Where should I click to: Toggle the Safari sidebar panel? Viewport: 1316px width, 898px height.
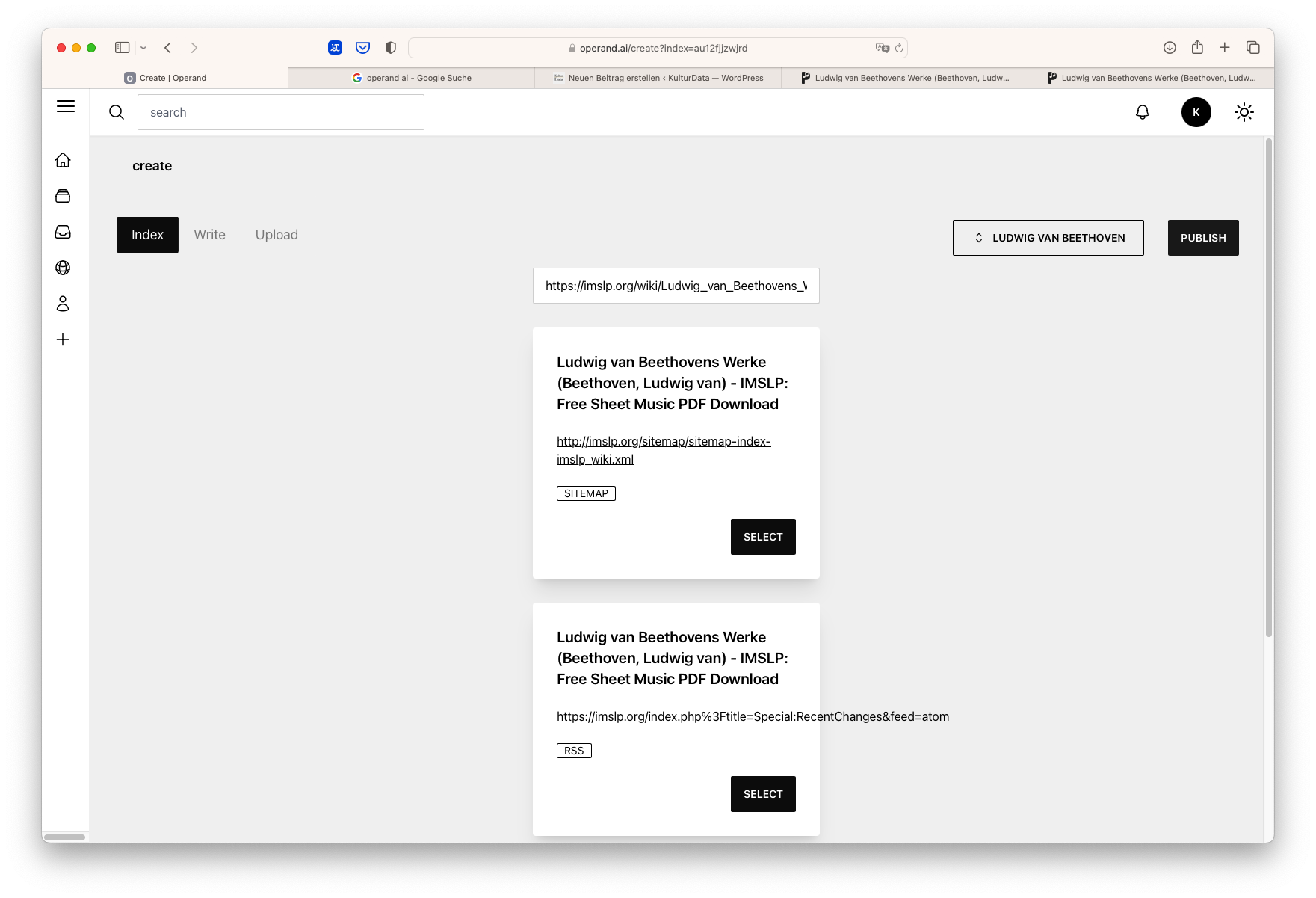[121, 47]
